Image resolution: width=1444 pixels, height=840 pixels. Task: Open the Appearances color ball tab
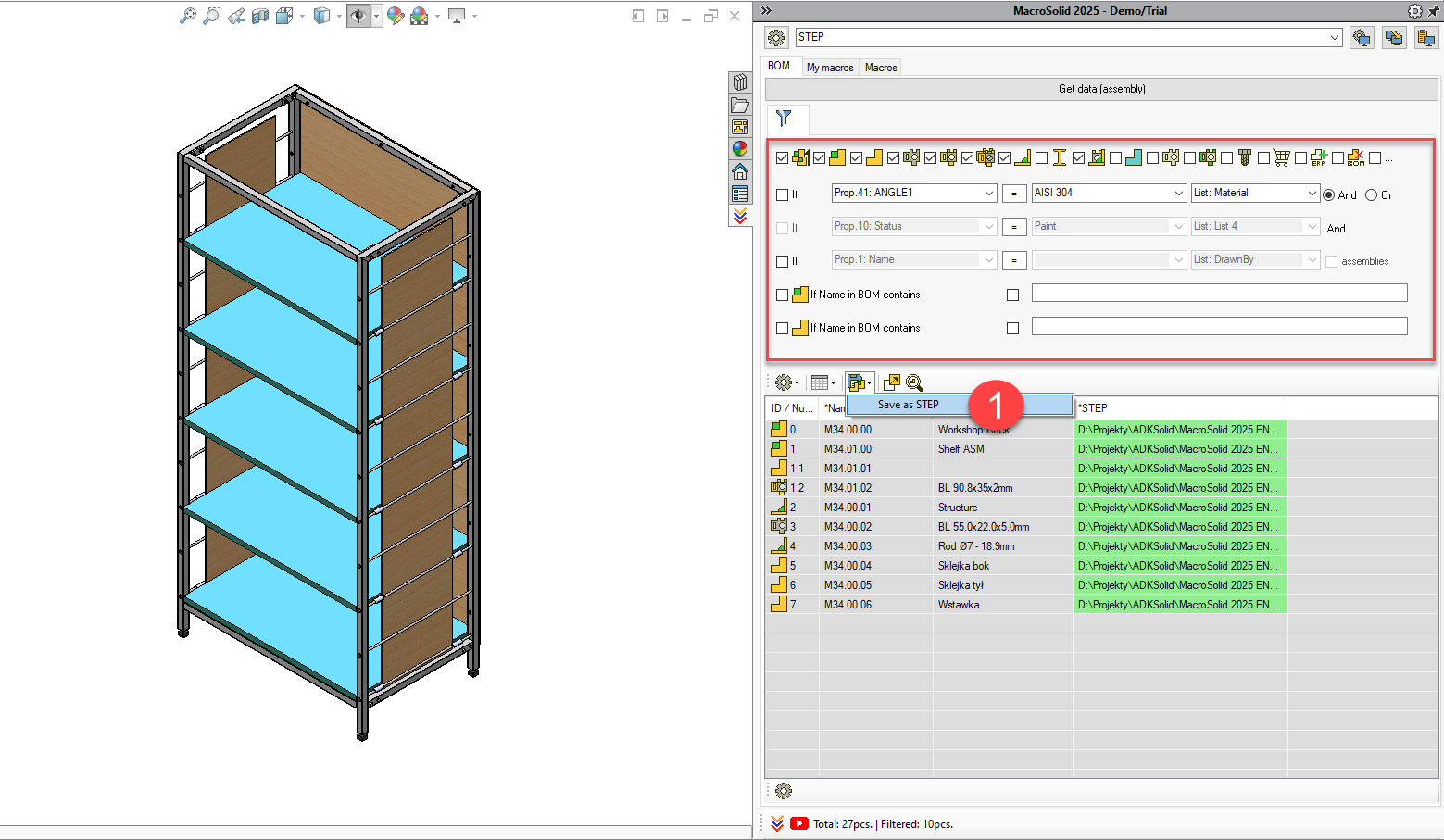[x=740, y=149]
